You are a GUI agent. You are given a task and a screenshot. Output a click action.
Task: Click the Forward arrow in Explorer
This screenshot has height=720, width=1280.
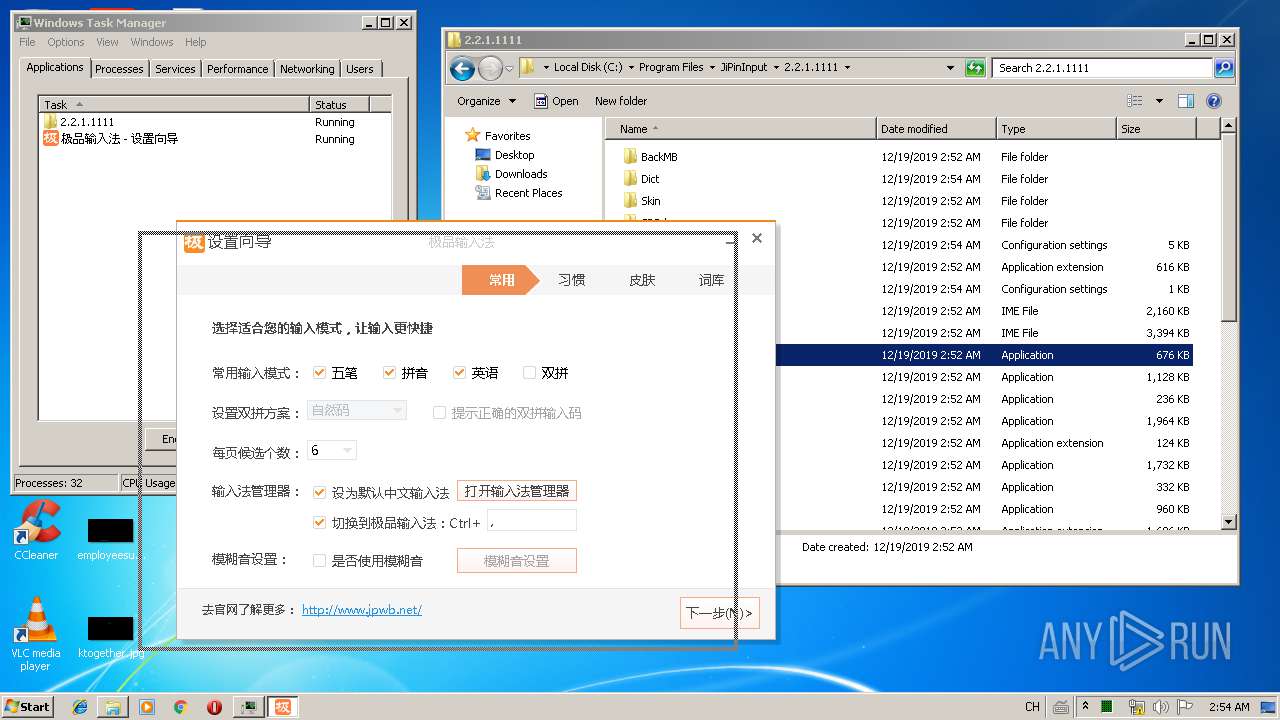[x=490, y=68]
